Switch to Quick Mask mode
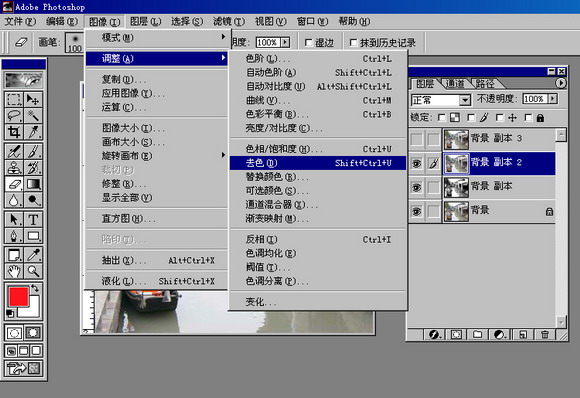The height and width of the screenshot is (398, 580). click(x=33, y=333)
